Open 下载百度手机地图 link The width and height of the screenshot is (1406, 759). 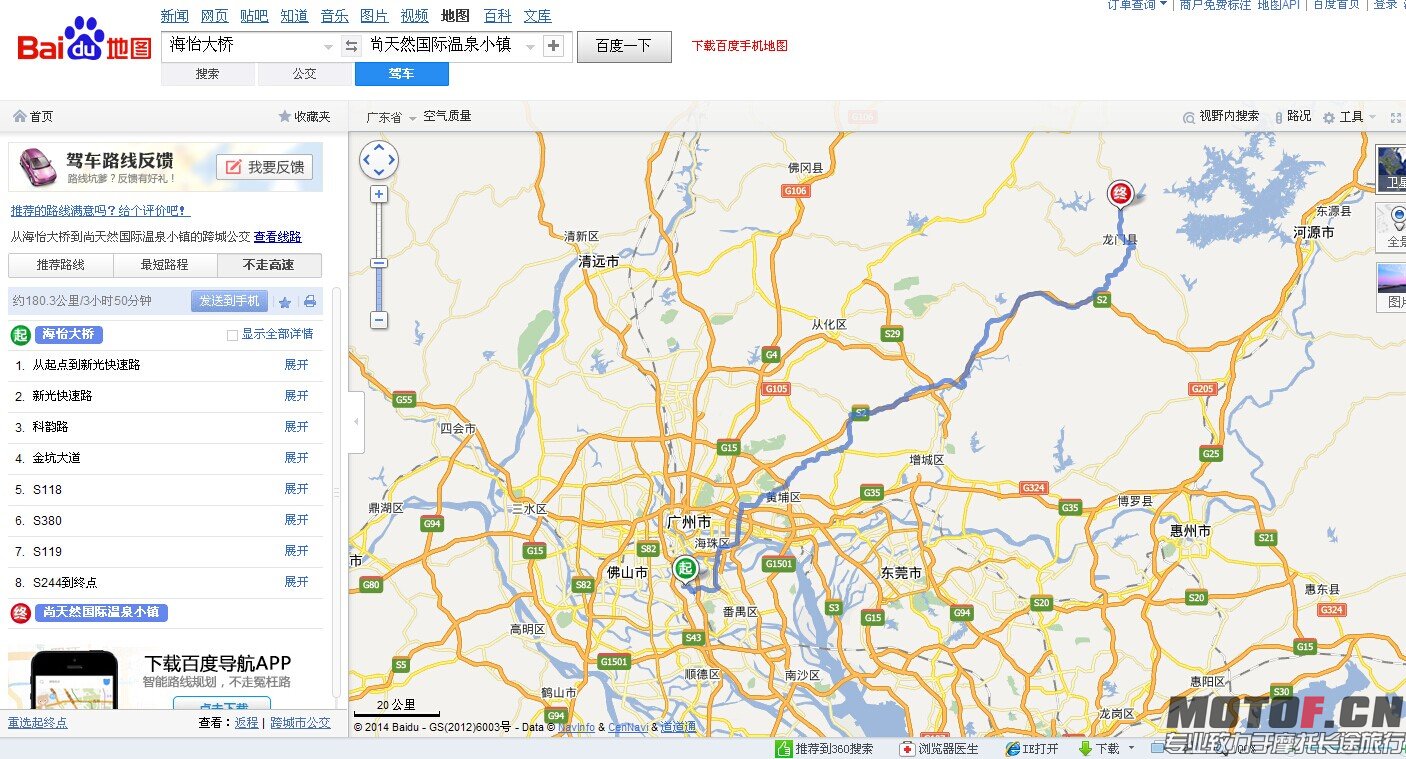point(740,46)
